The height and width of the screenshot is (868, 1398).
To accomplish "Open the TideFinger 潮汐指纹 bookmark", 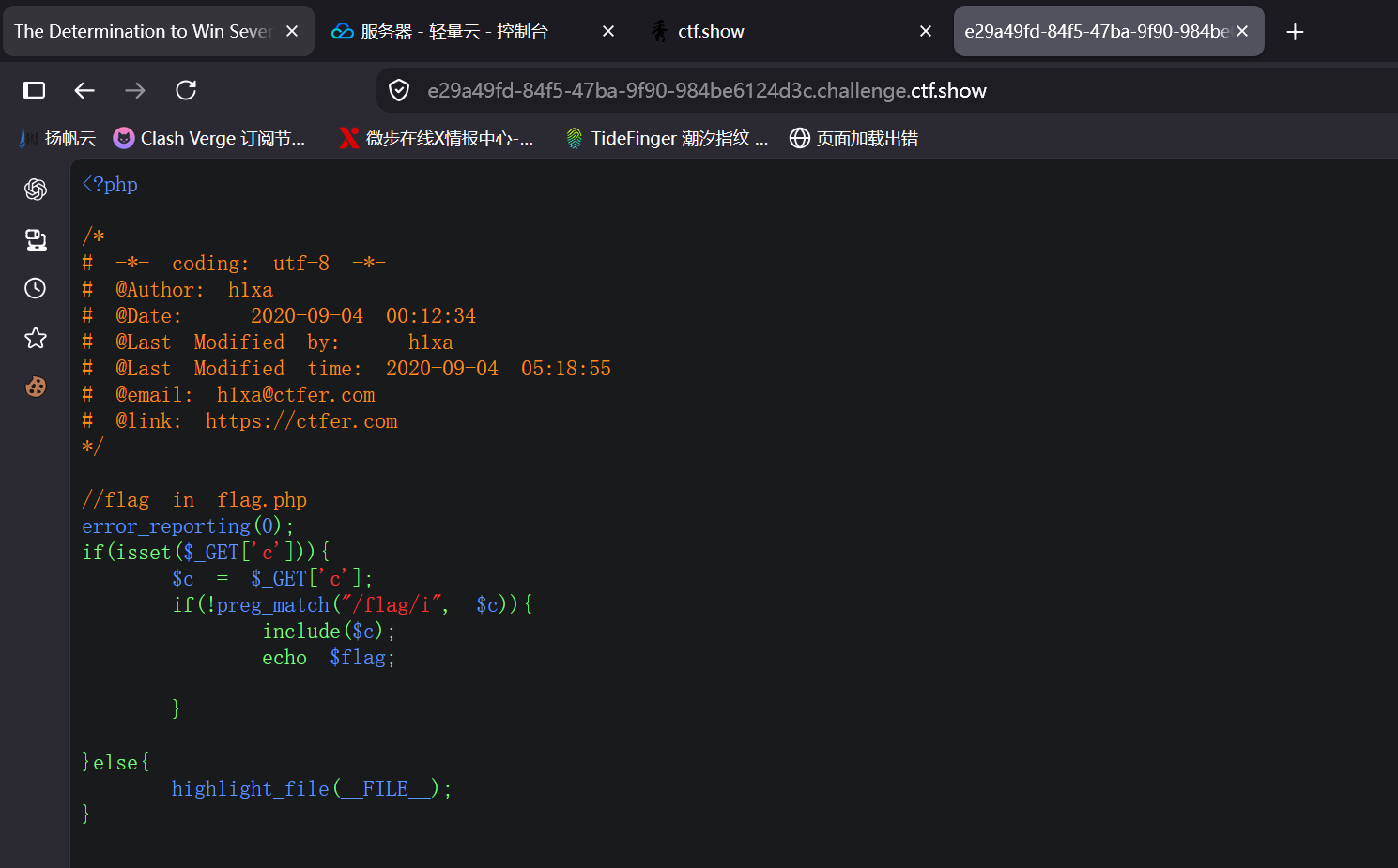I will (x=668, y=138).
